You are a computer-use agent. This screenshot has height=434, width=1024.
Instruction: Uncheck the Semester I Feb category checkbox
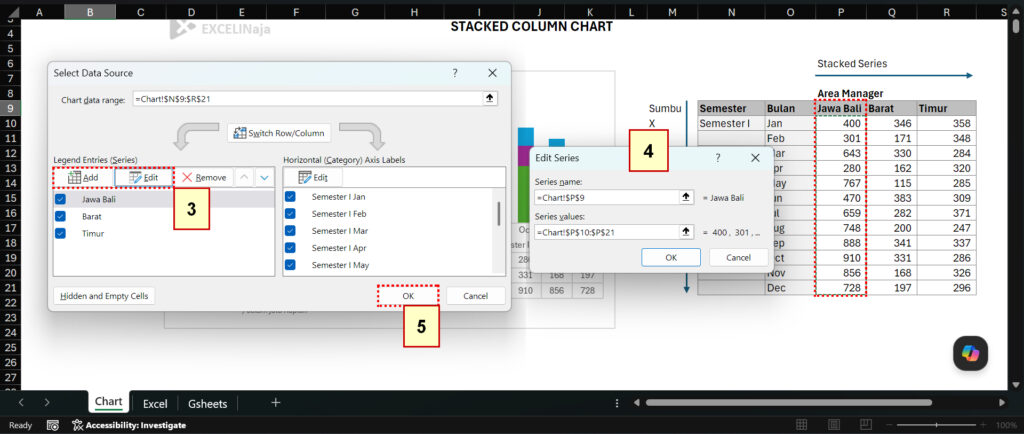pos(291,213)
